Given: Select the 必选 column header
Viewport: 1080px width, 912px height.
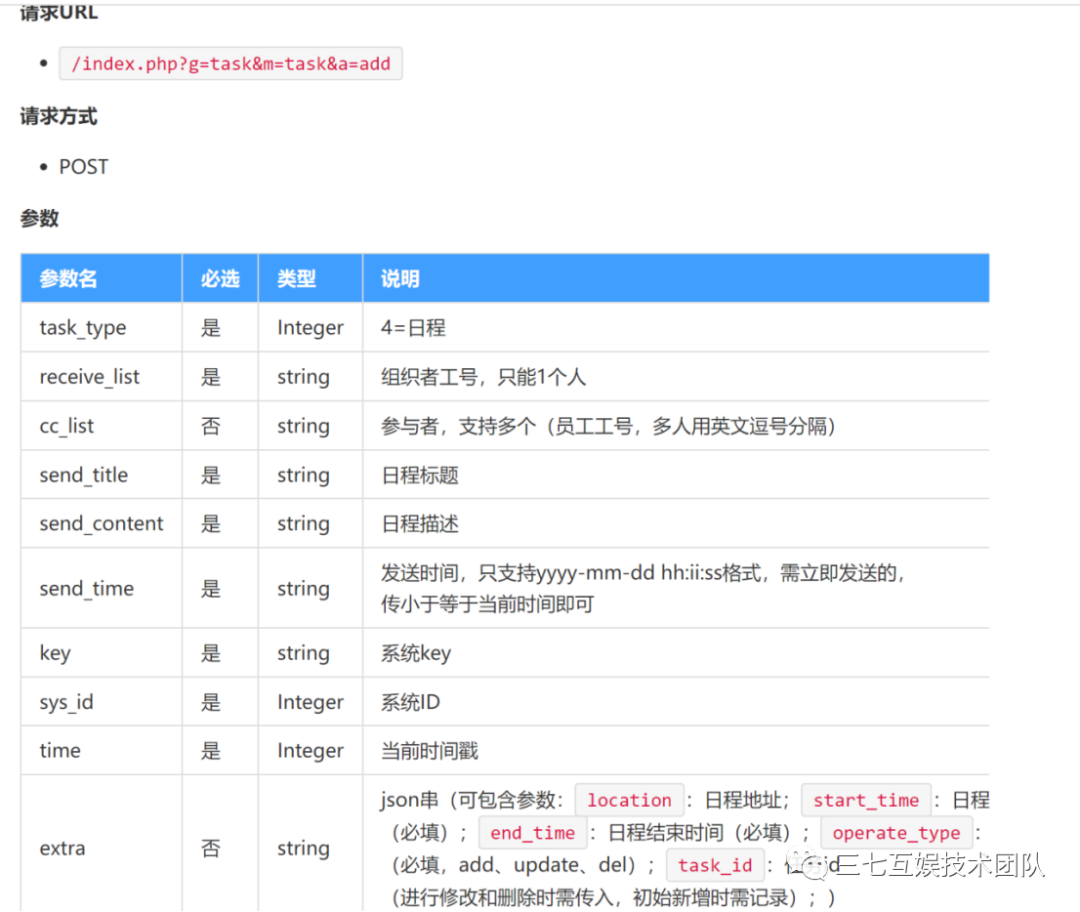Looking at the screenshot, I should pos(220,278).
